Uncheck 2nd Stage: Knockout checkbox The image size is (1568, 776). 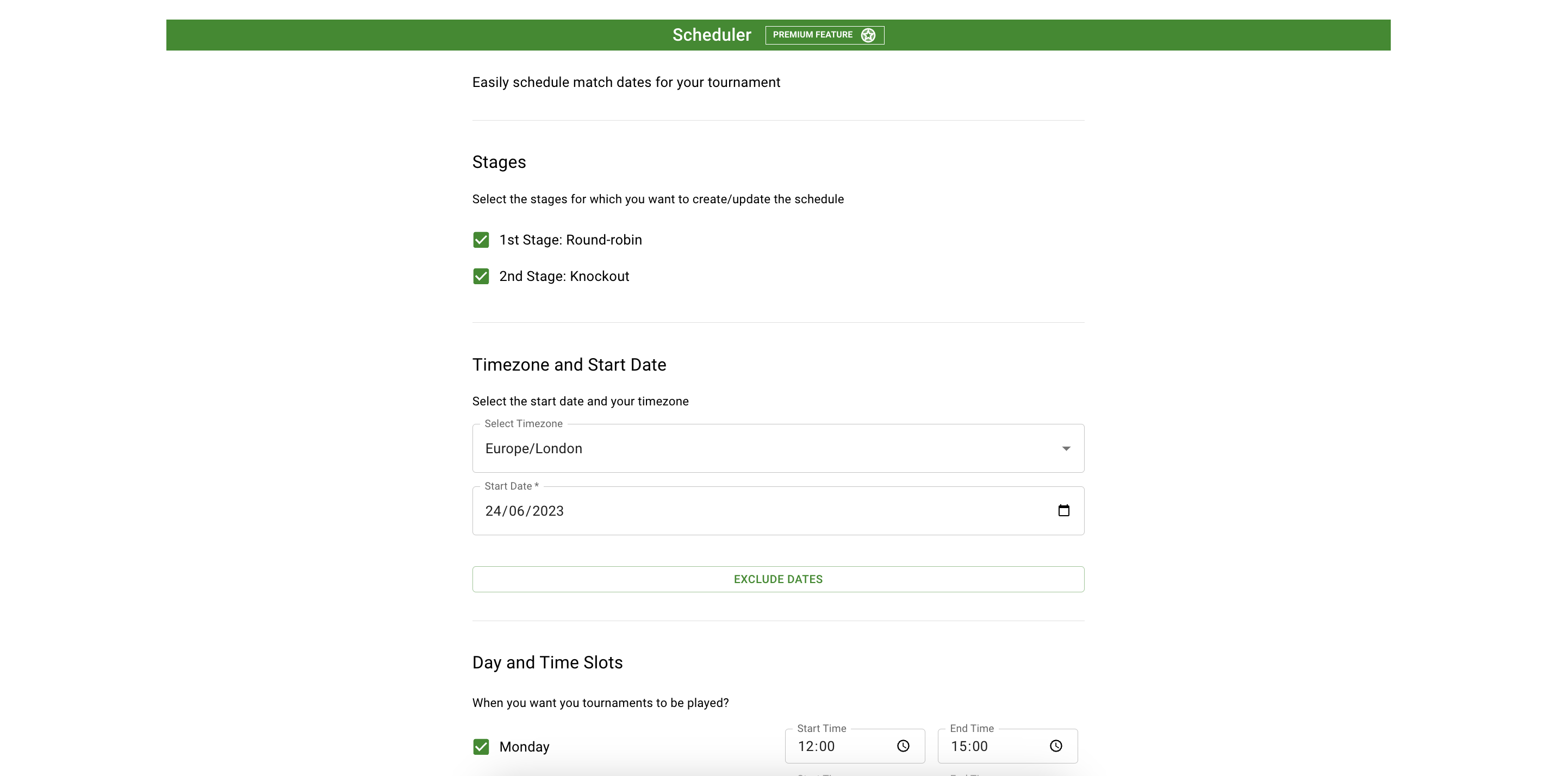tap(481, 276)
